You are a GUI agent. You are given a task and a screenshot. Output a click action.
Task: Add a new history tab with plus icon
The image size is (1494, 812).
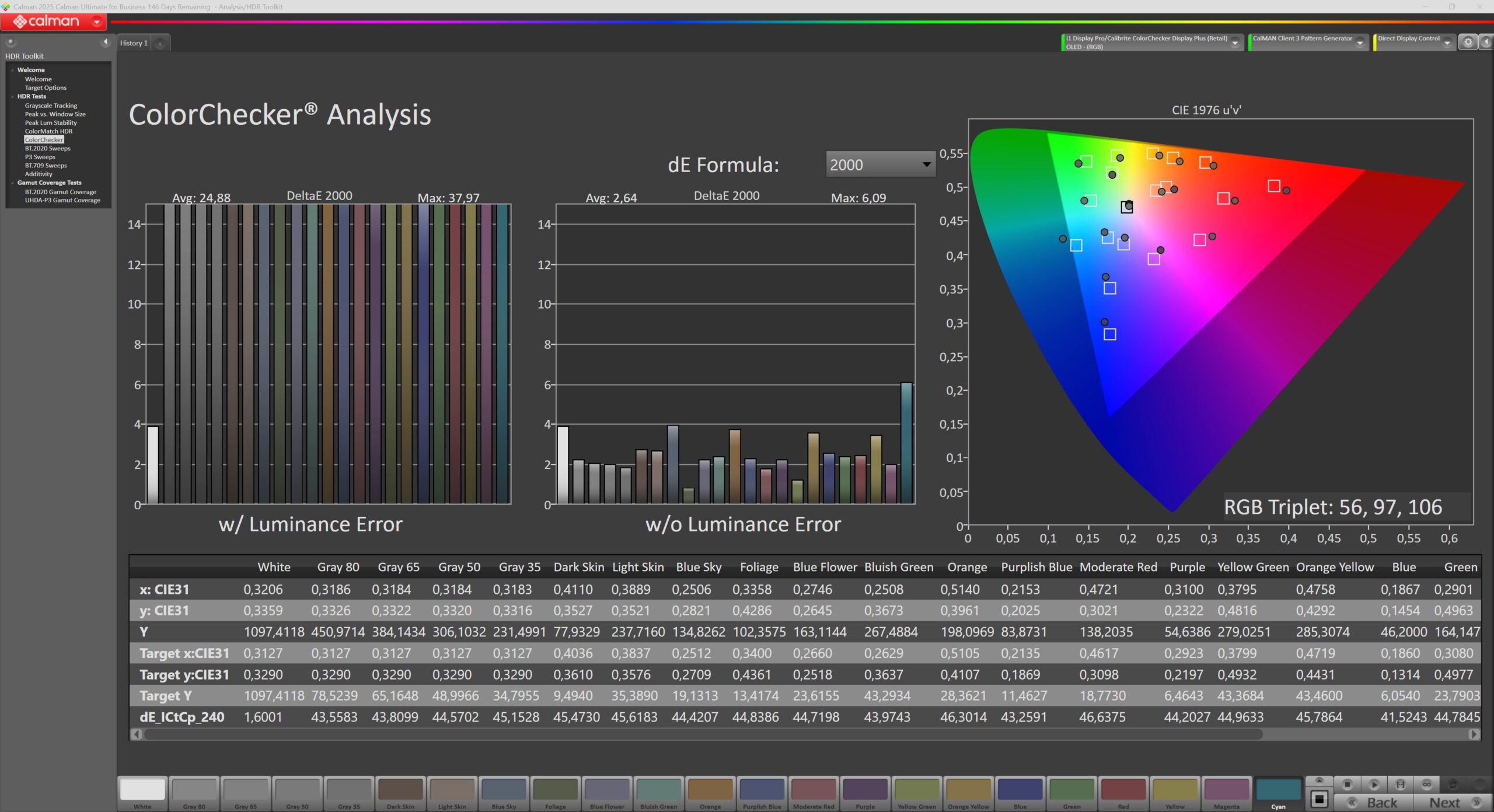point(160,43)
